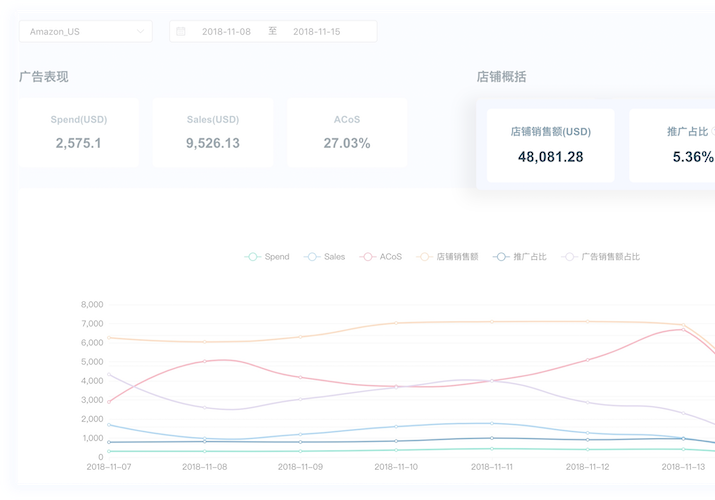This screenshot has height=500, width=715.
Task: Toggle the ACoS series in chart legend
Action: pyautogui.click(x=381, y=257)
